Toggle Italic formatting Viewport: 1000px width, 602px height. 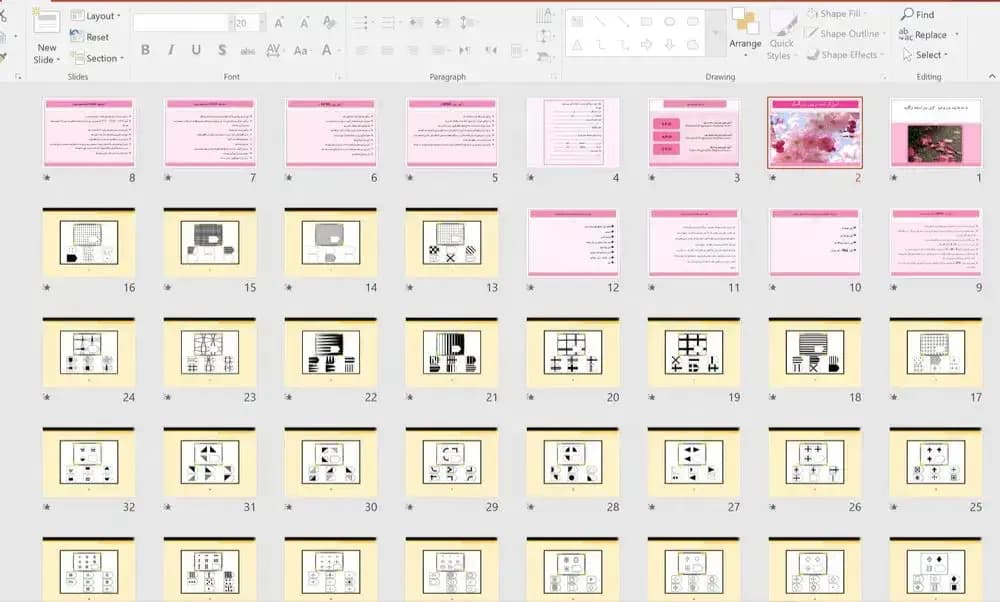171,50
